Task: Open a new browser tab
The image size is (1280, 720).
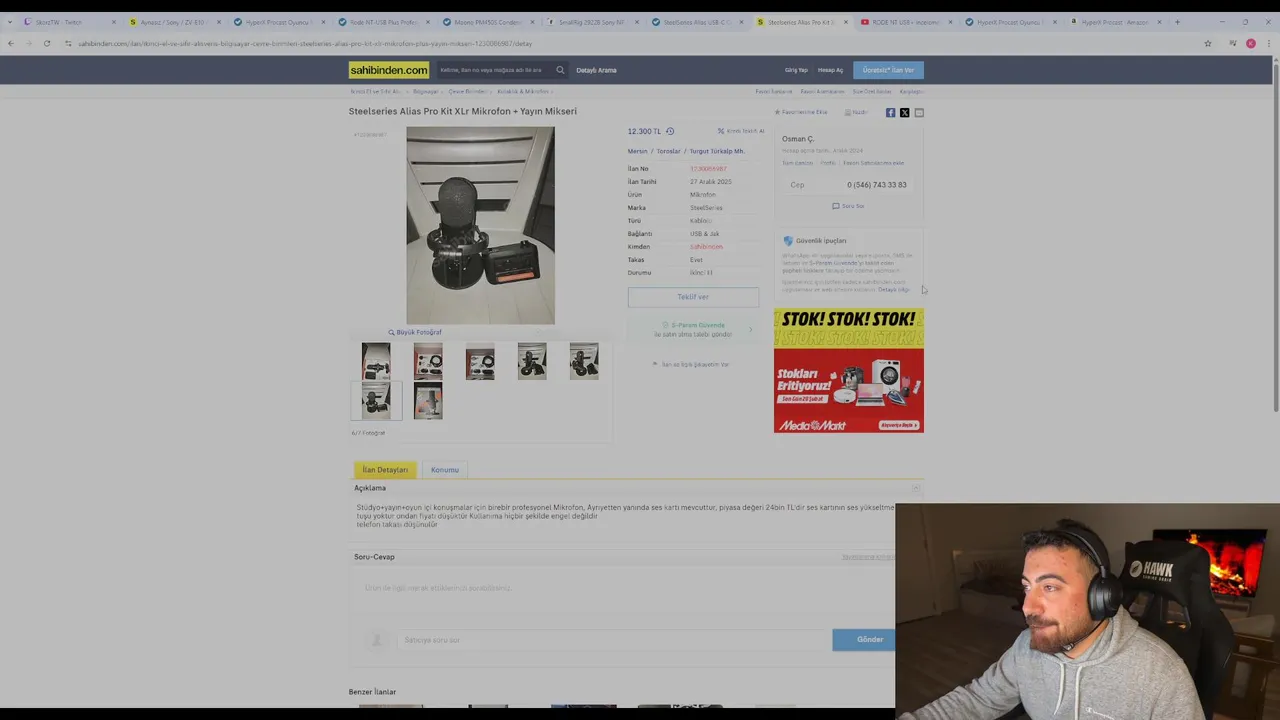Action: (x=1177, y=22)
